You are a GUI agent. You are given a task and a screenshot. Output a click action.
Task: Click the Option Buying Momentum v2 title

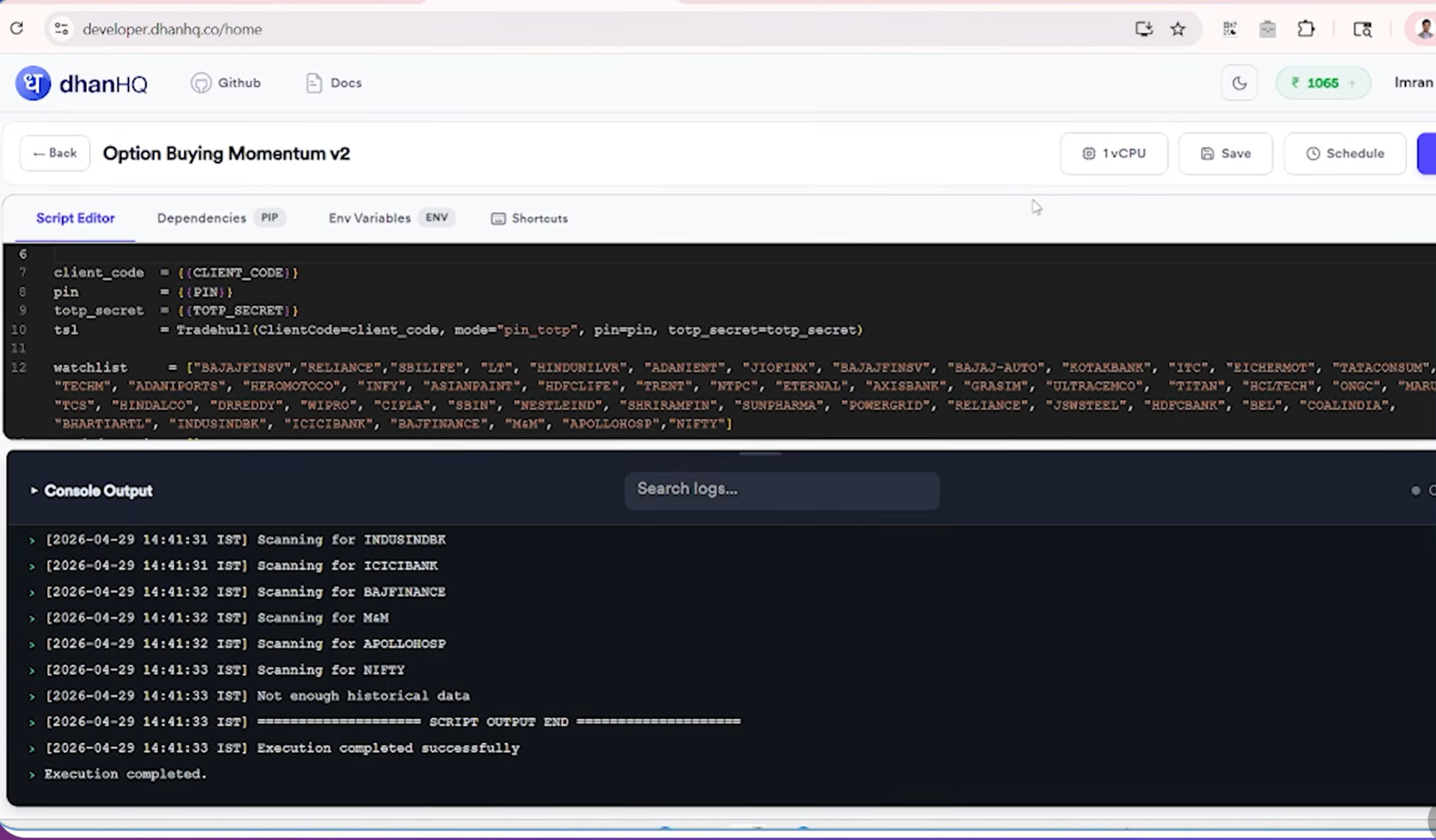[226, 154]
